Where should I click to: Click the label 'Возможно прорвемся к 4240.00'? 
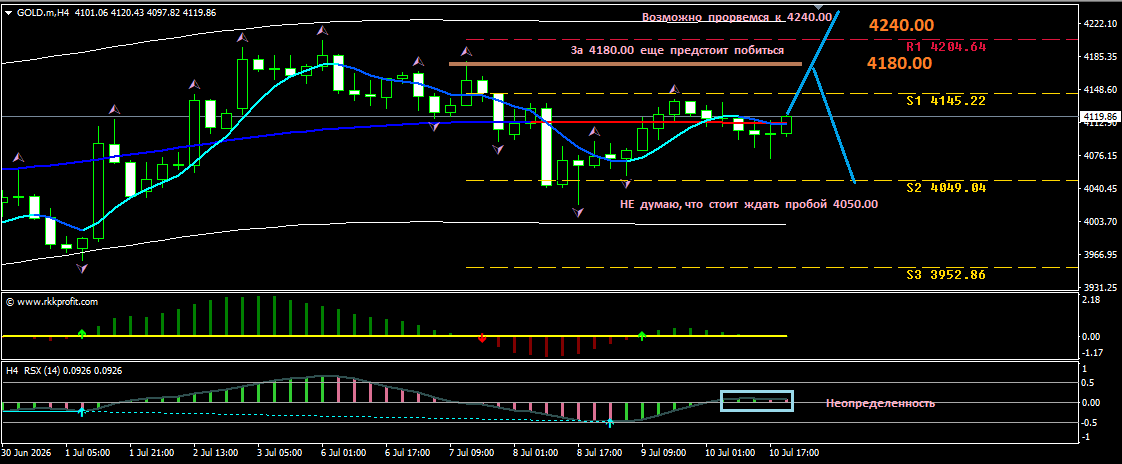(x=737, y=17)
